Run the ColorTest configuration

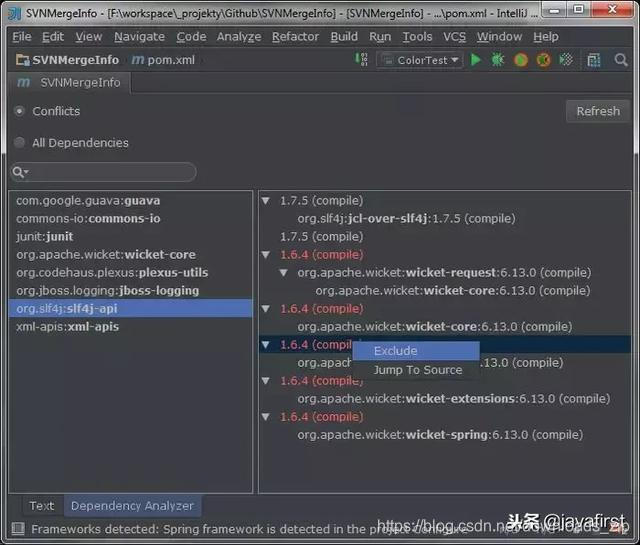[x=476, y=60]
